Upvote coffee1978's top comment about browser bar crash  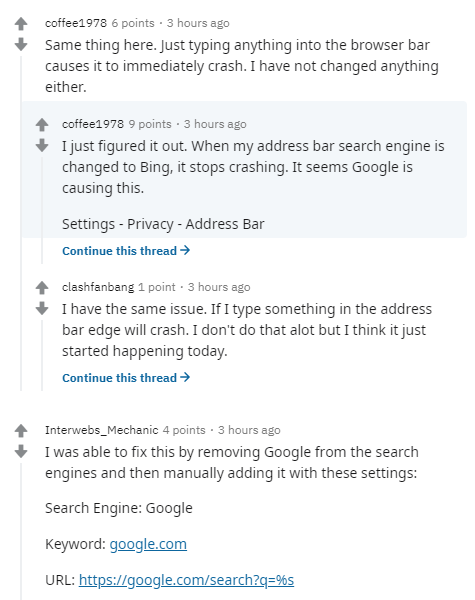point(21,24)
